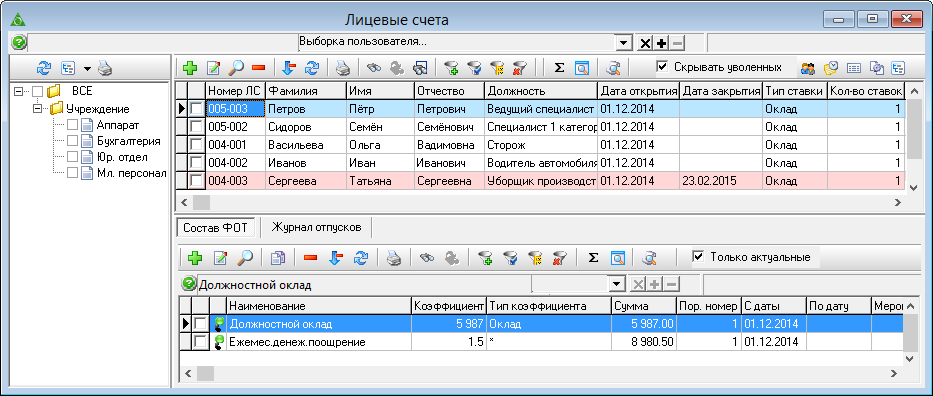Click binoculars search icon in upper toolbar
The width and height of the screenshot is (933, 396).
point(374,68)
